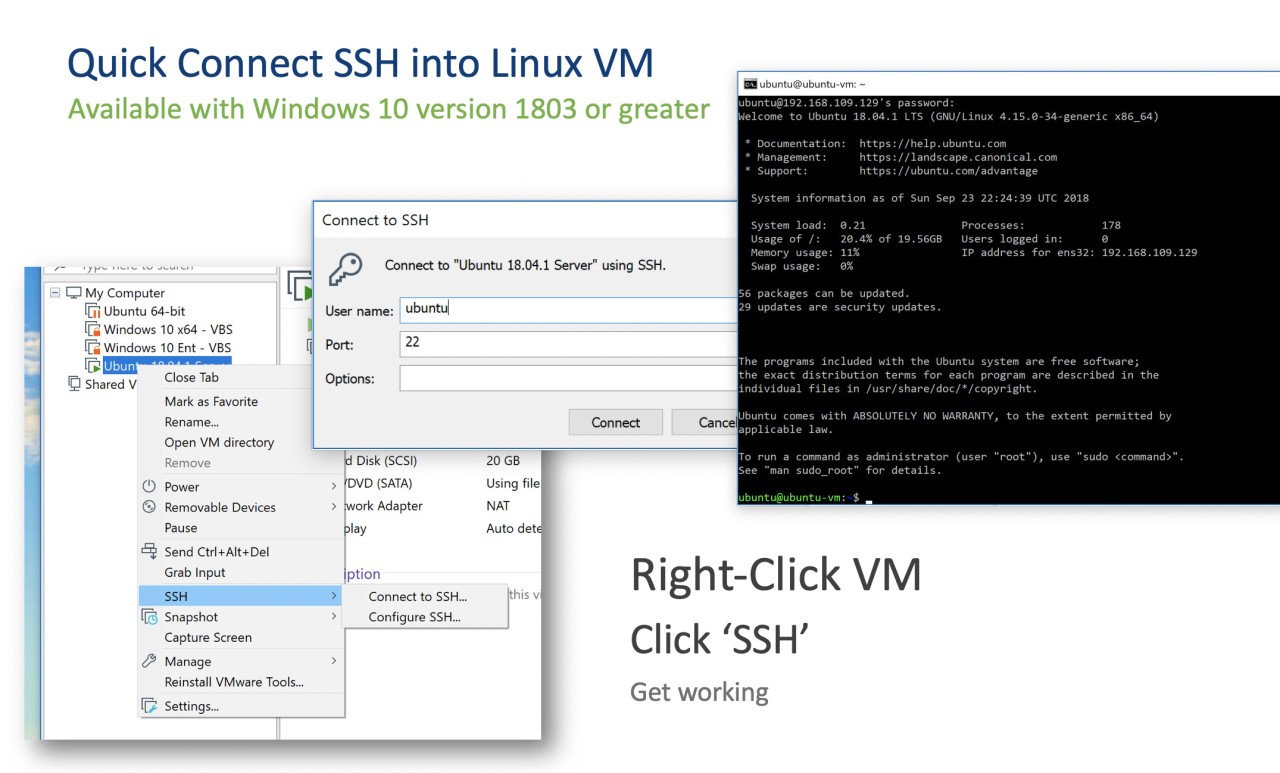Screen dimensions: 1280x773
Task: Click the terminal window title bar icon
Action: pyautogui.click(x=749, y=84)
